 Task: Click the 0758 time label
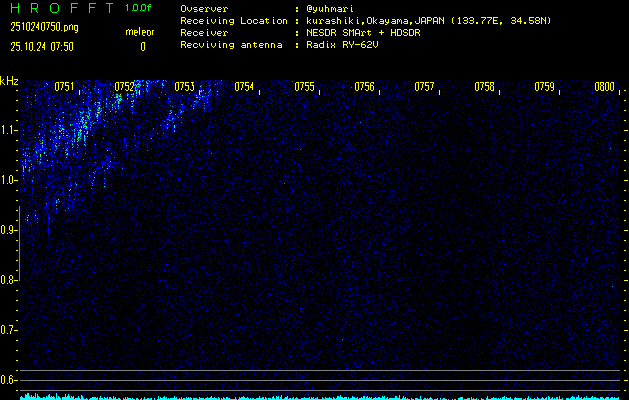484,87
